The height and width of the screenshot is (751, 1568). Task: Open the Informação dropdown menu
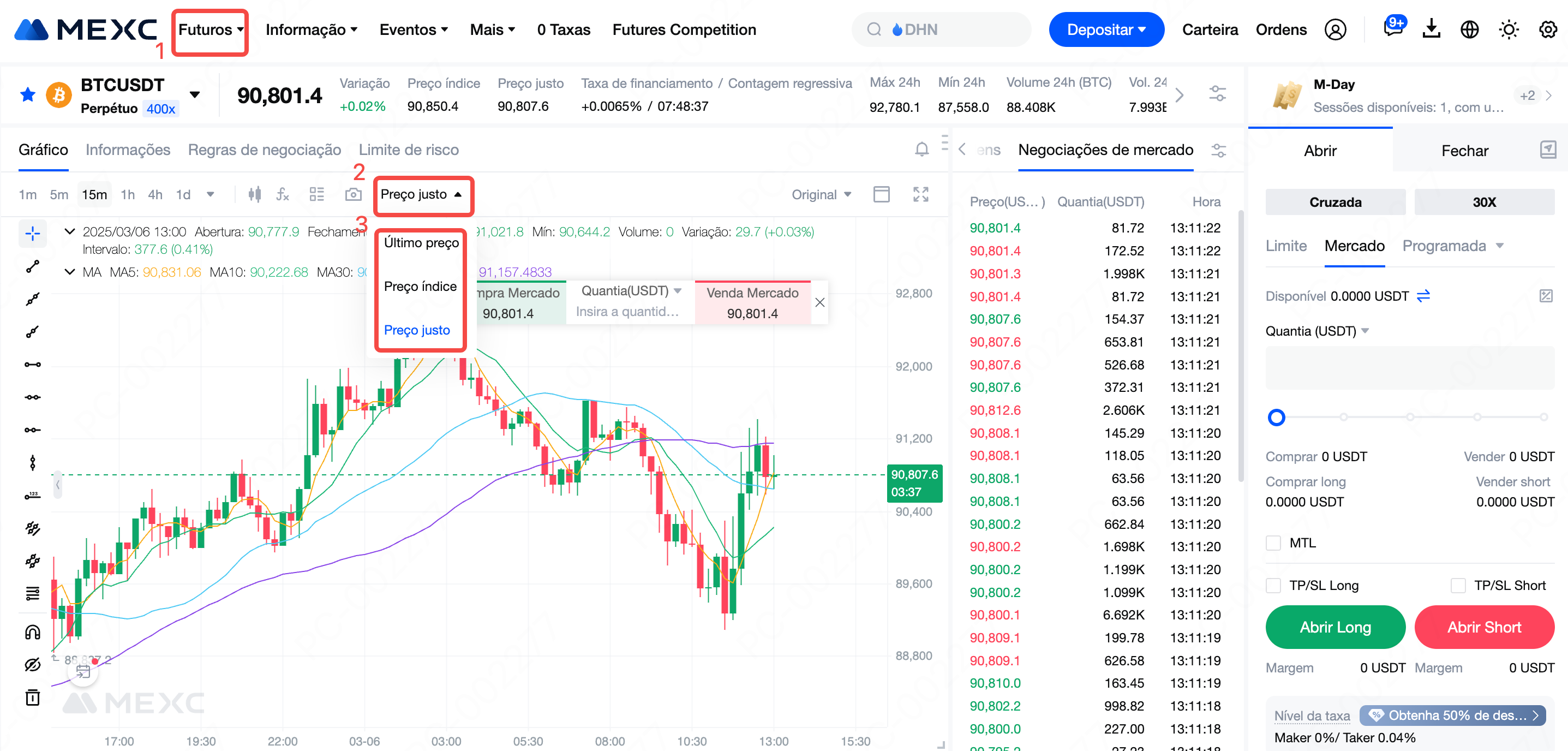coord(311,30)
